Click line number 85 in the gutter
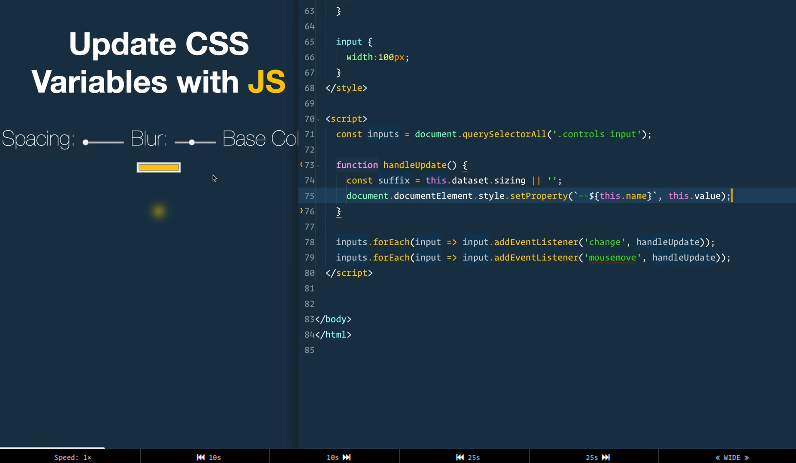 (309, 350)
